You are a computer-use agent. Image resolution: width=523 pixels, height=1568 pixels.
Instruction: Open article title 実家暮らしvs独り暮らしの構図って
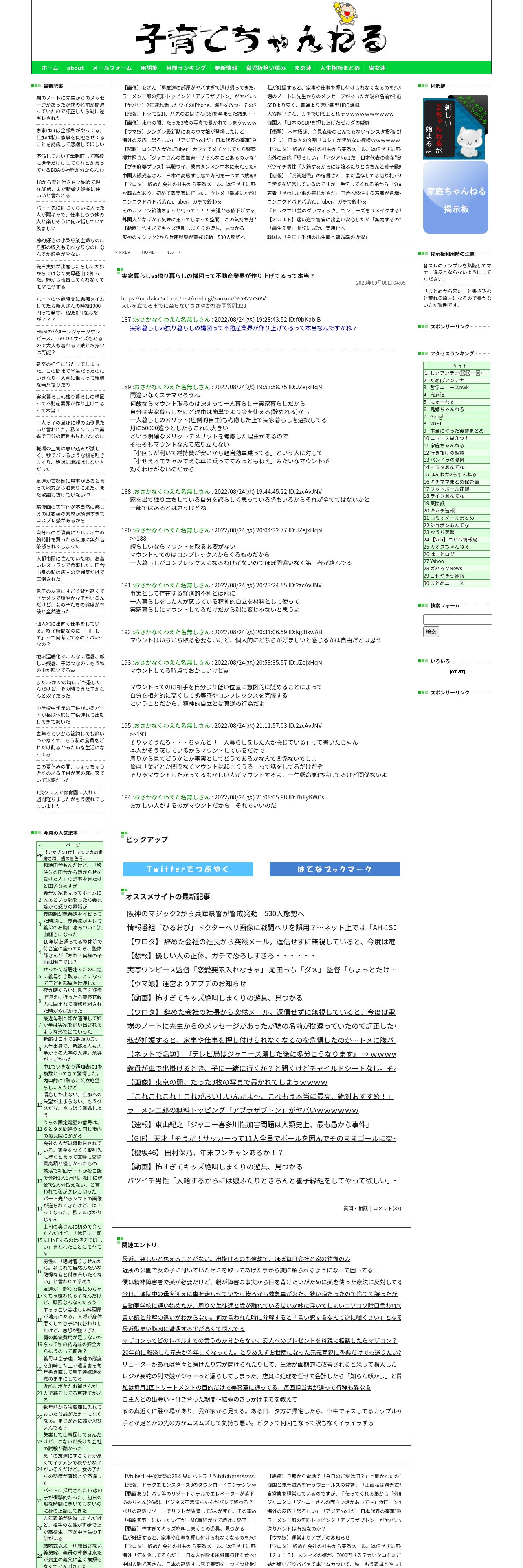click(218, 276)
